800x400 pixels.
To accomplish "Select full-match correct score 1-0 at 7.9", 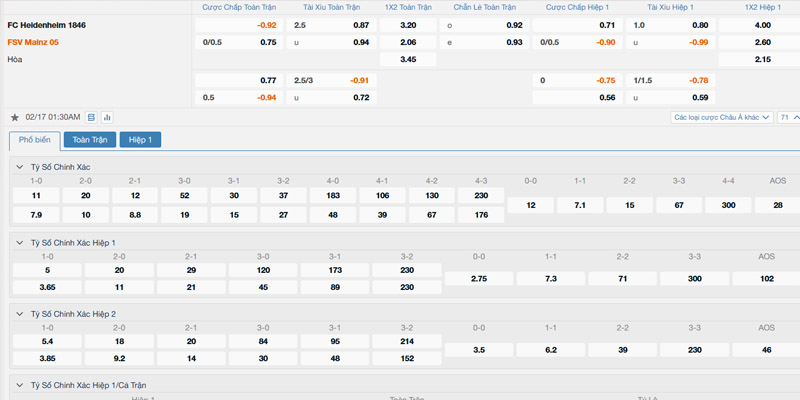I will click(x=36, y=215).
